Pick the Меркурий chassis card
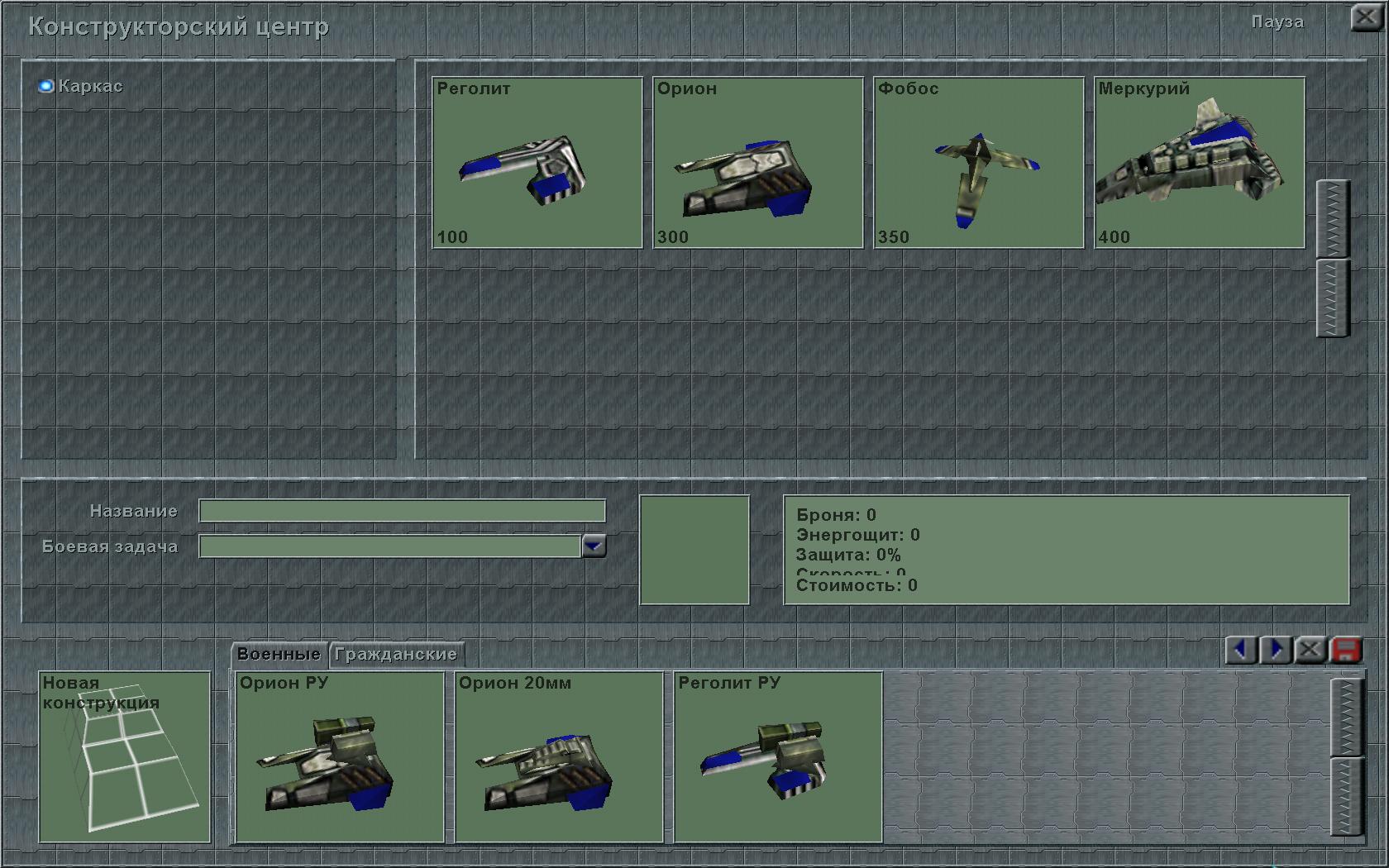Image resolution: width=1389 pixels, height=868 pixels. (x=1200, y=163)
